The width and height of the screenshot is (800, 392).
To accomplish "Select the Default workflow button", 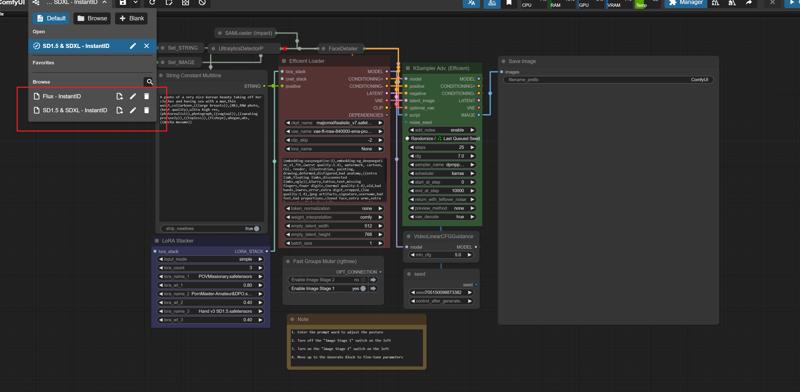I will [51, 18].
